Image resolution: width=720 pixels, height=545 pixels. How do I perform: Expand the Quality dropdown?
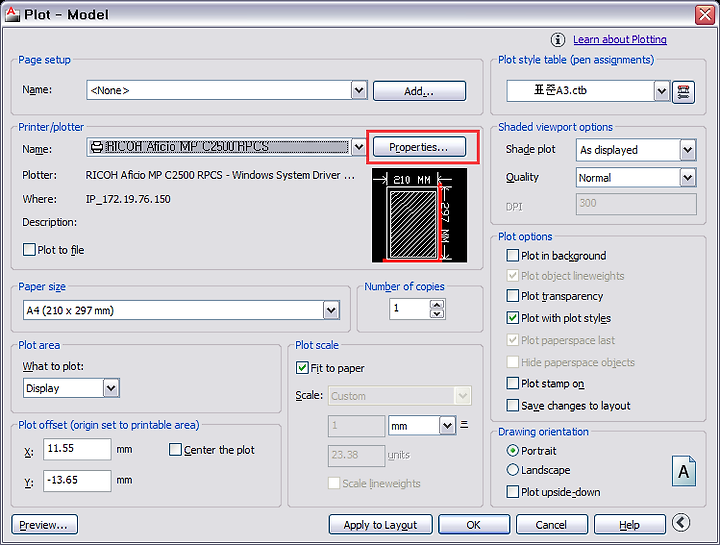click(x=687, y=178)
